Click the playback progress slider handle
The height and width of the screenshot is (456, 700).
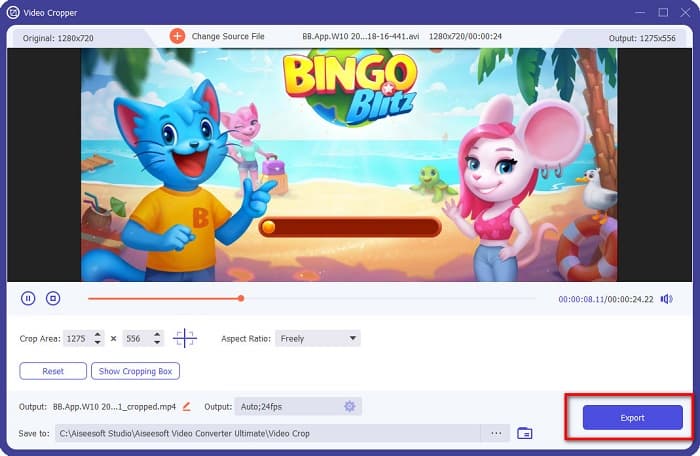click(241, 298)
